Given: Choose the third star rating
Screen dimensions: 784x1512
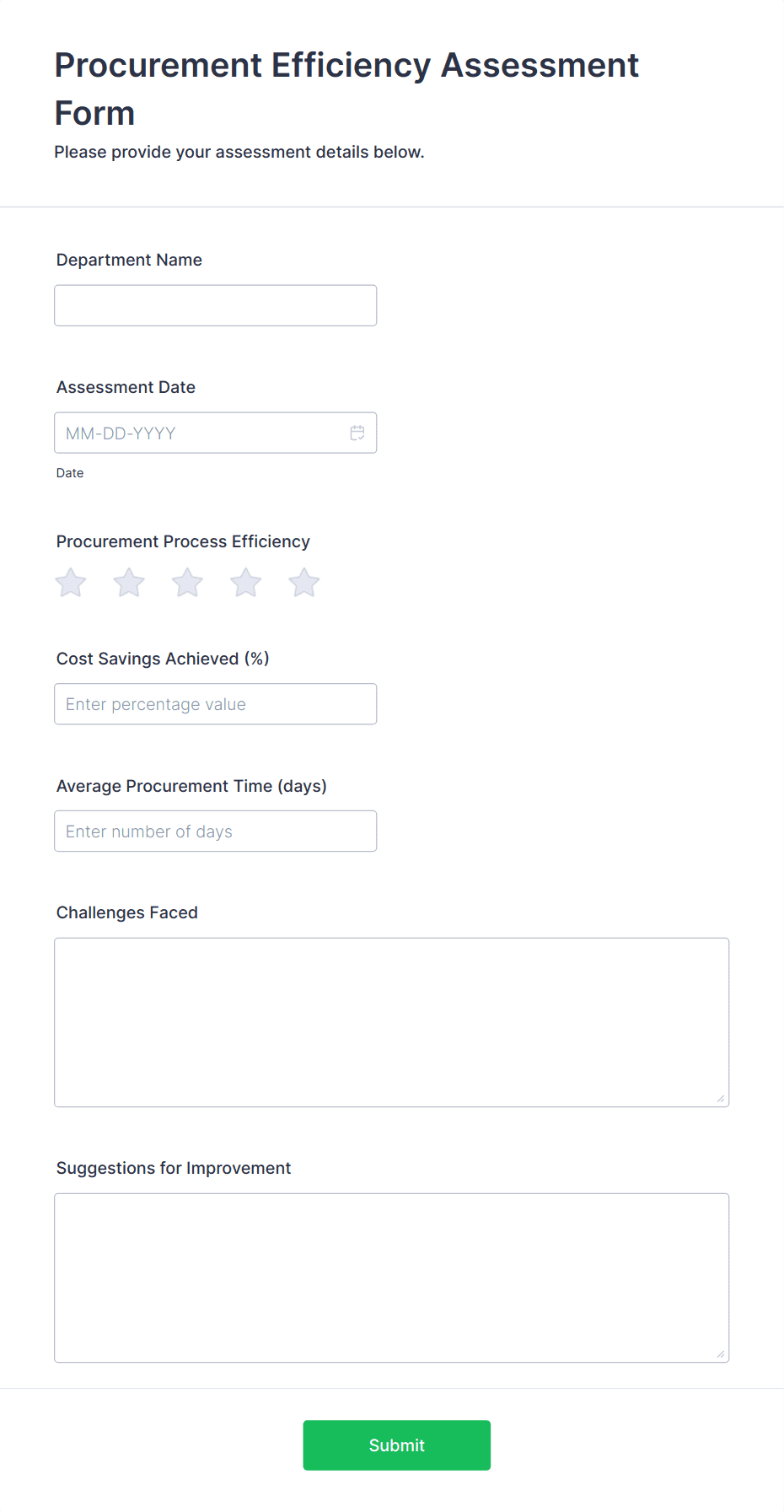Looking at the screenshot, I should click(187, 582).
